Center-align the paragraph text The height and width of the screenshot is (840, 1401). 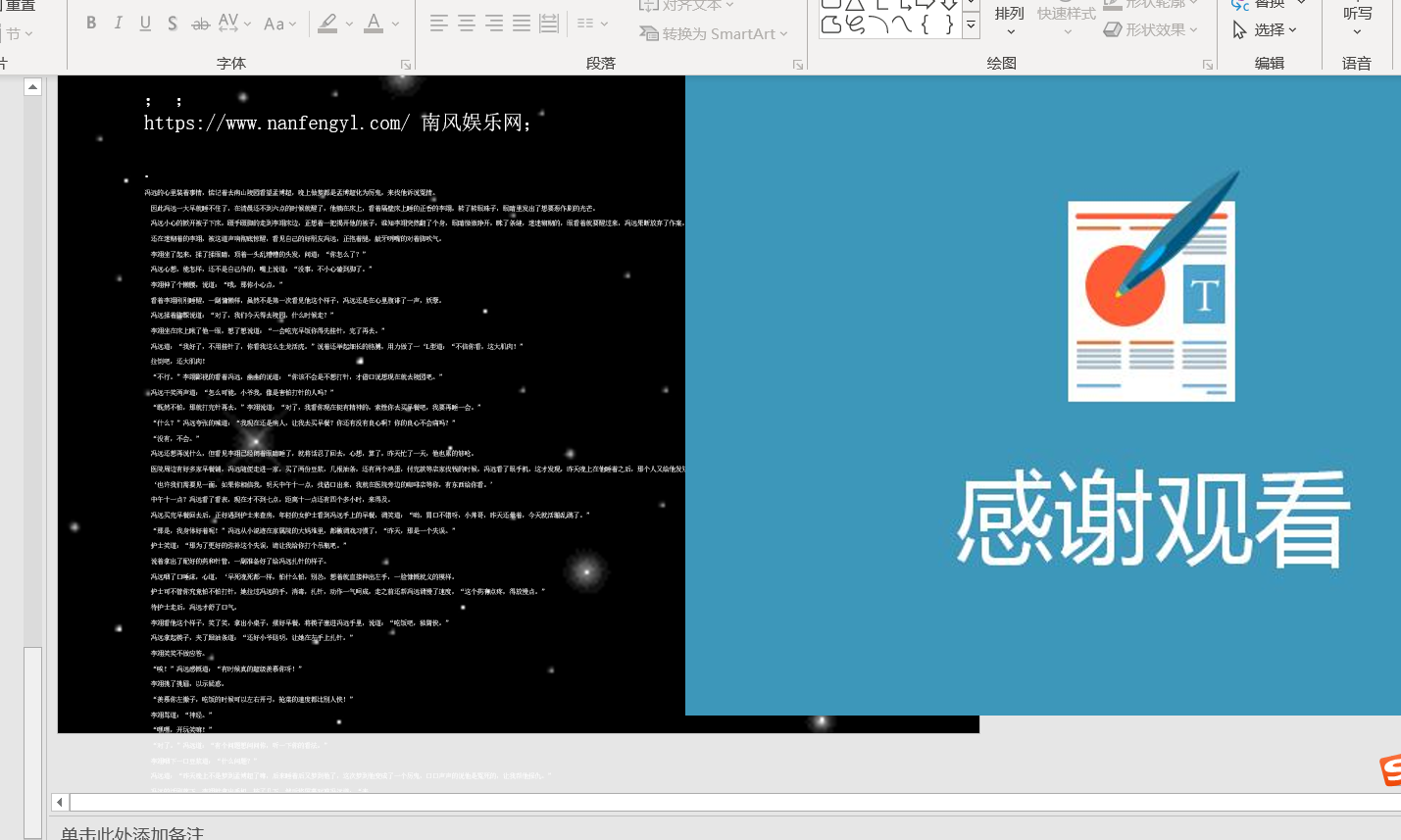tap(467, 23)
